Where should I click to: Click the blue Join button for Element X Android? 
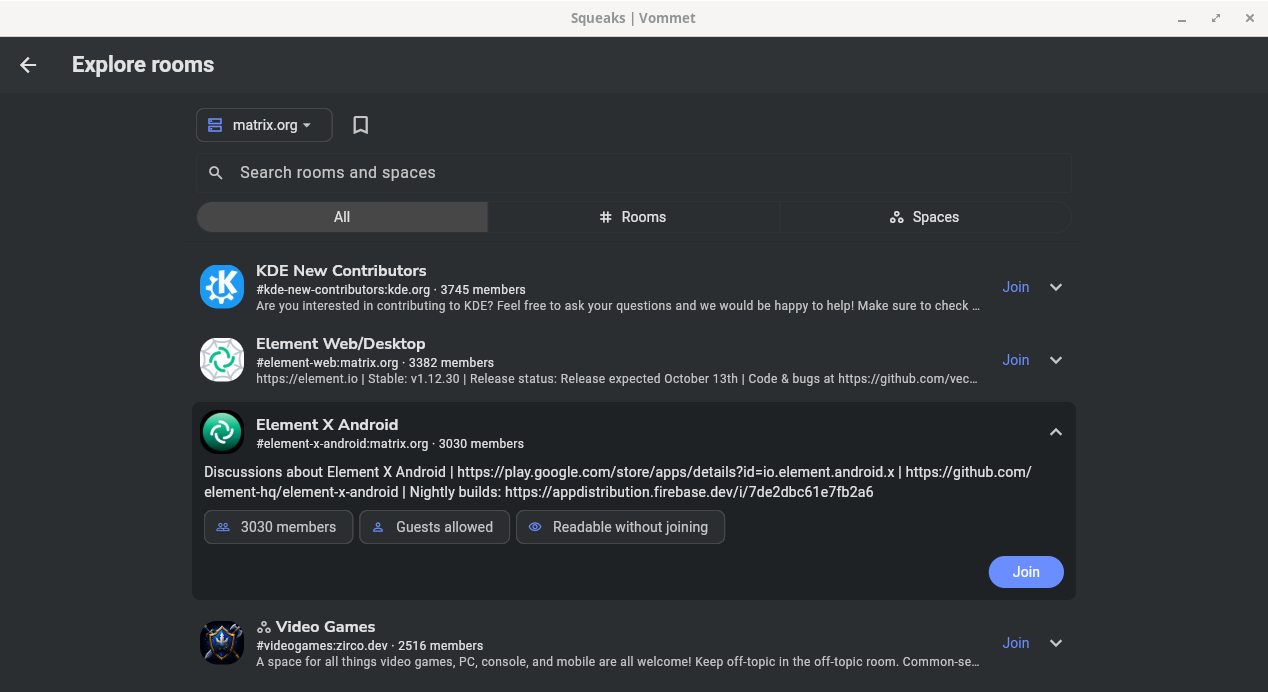1026,572
